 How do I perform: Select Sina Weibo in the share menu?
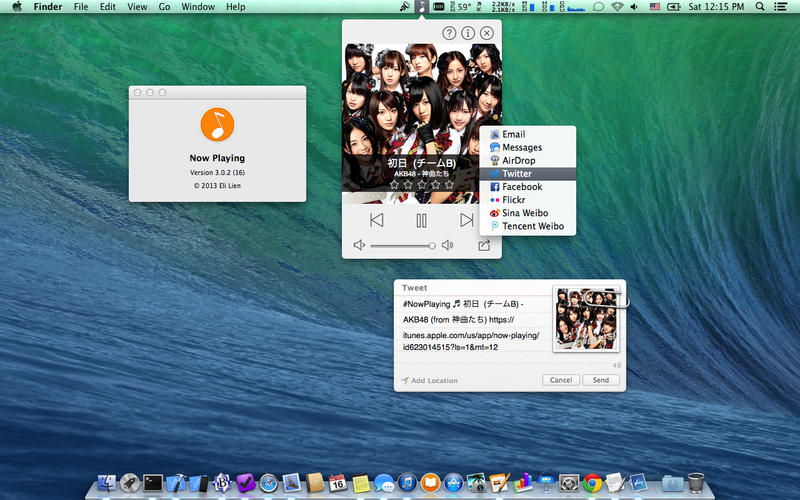coord(528,213)
